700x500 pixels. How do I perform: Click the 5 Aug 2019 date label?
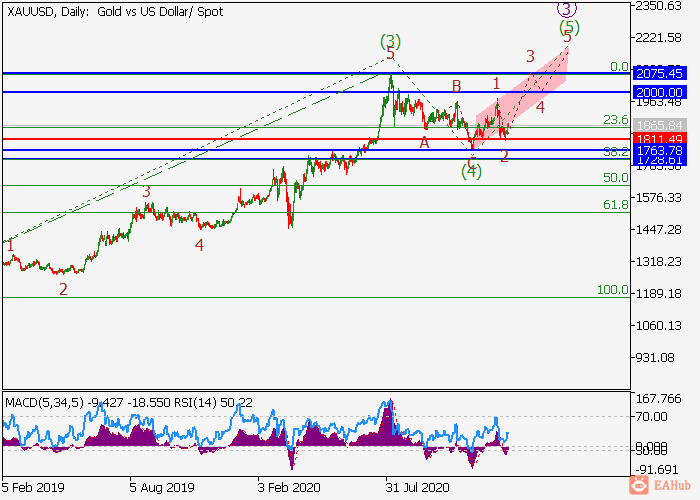(162, 487)
